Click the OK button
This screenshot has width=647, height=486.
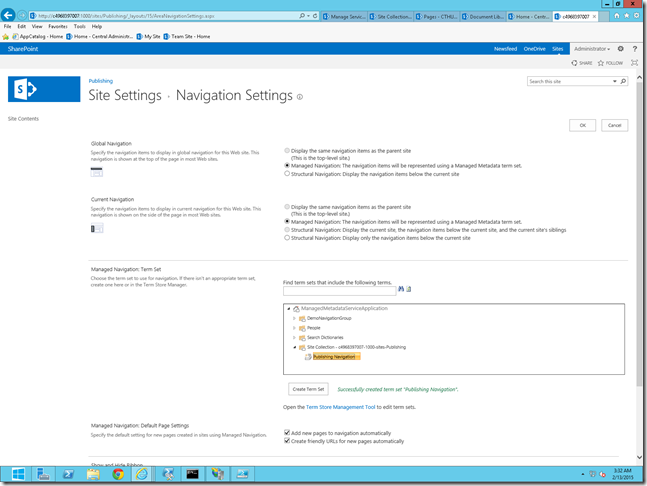pyautogui.click(x=582, y=125)
